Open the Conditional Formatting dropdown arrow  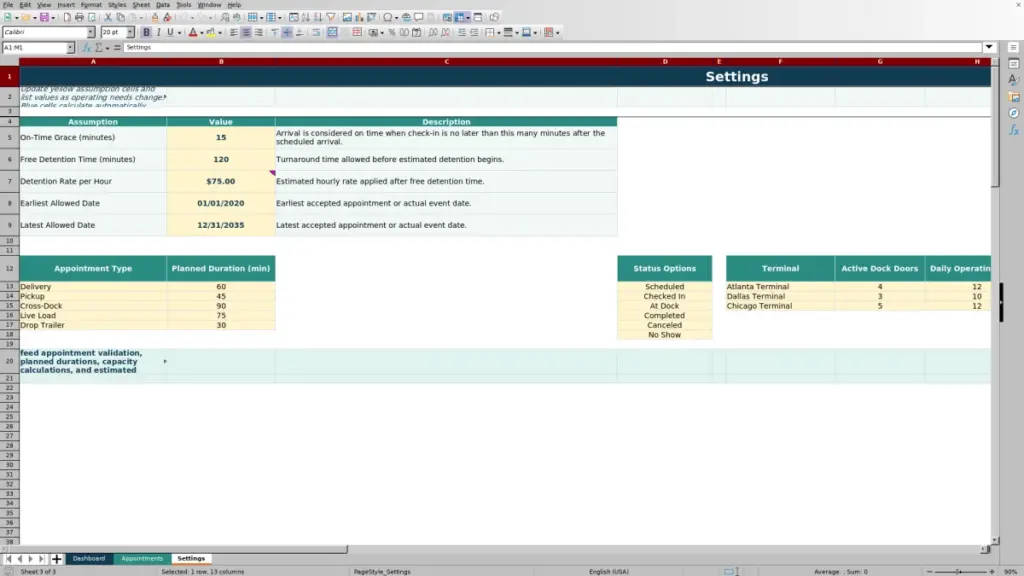(x=557, y=33)
